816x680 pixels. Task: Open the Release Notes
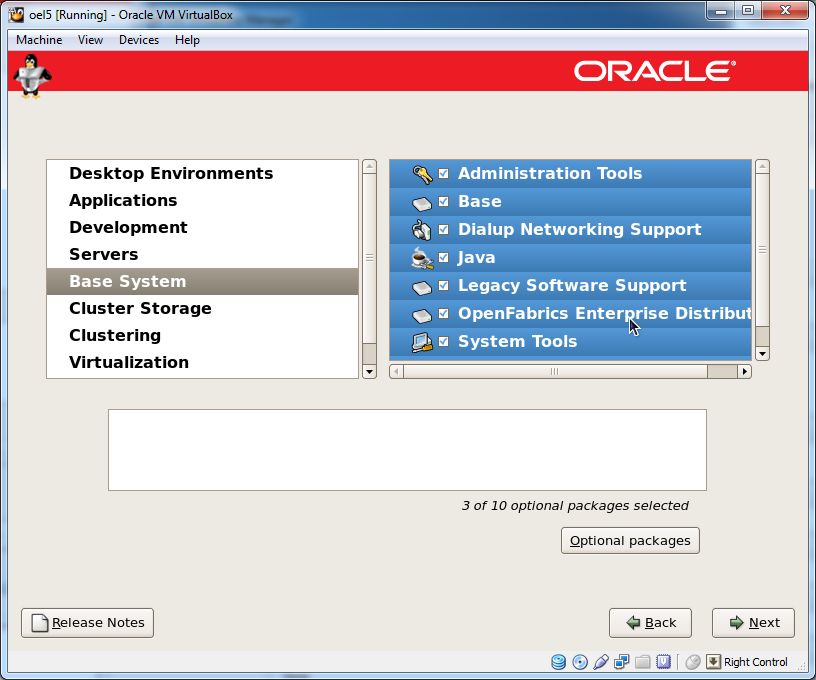87,623
